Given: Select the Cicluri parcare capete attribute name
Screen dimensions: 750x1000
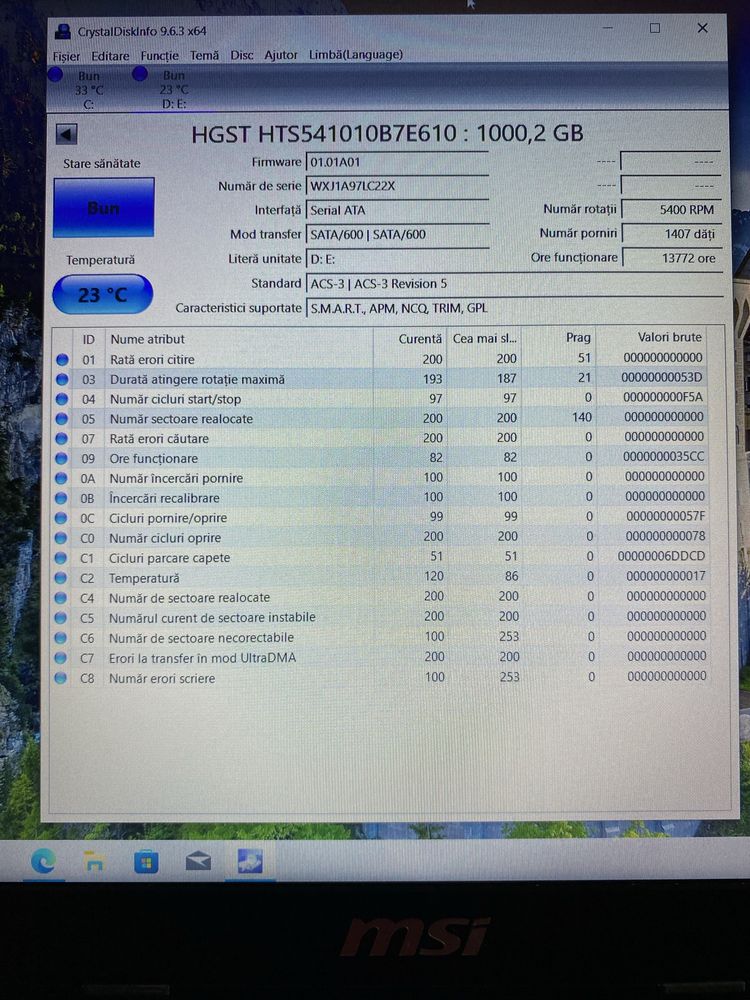Looking at the screenshot, I should click(169, 558).
